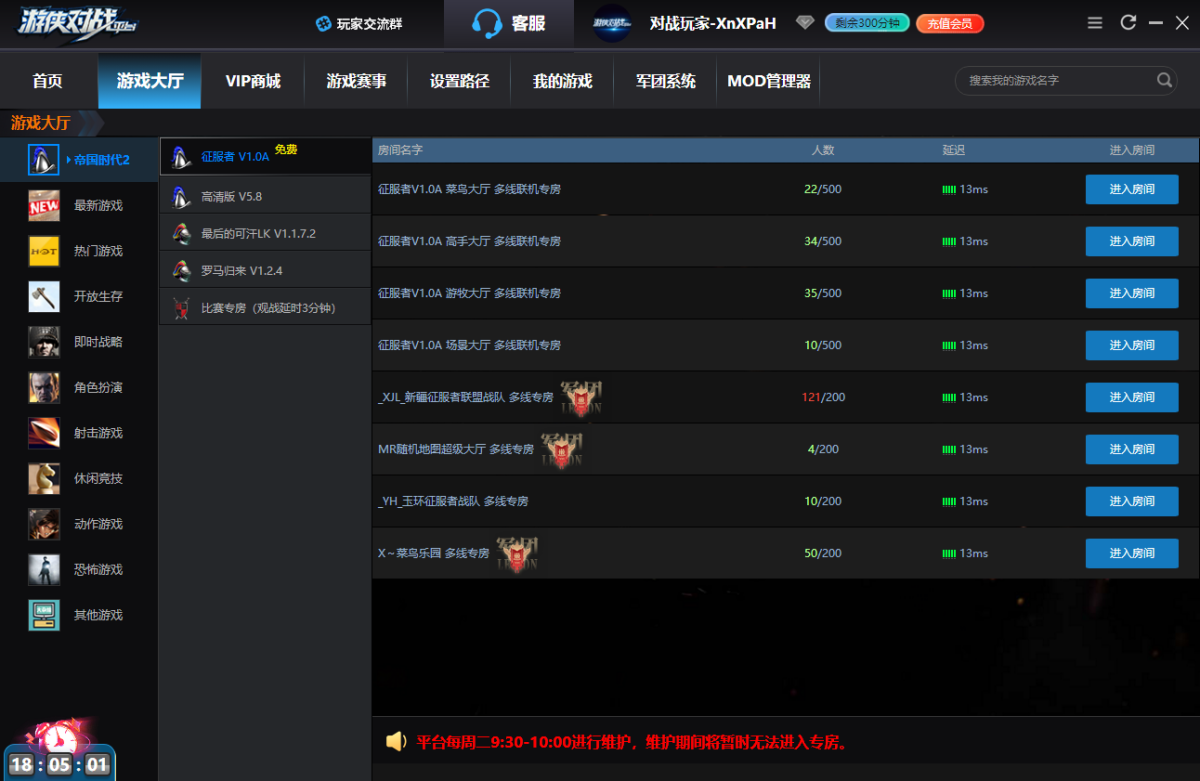Click the 充值会员 recharge button
Image resolution: width=1200 pixels, height=781 pixels.
pyautogui.click(x=950, y=23)
